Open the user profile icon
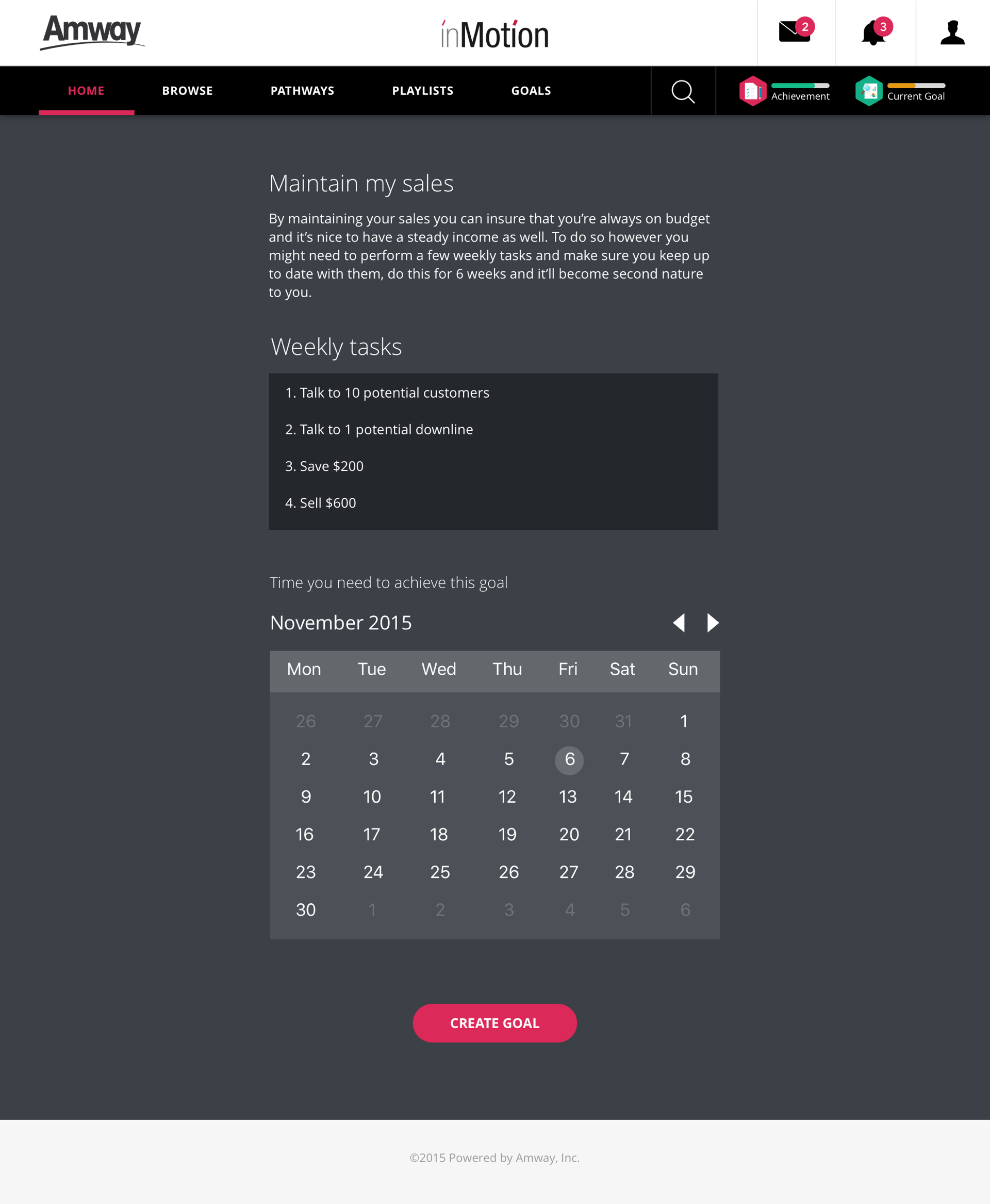The height and width of the screenshot is (1204, 990). (x=952, y=32)
